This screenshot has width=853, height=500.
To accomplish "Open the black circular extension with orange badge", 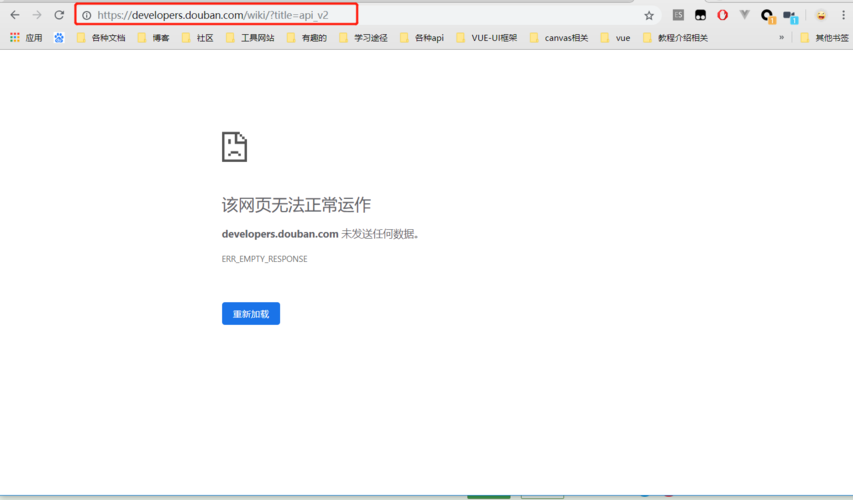I will click(768, 16).
